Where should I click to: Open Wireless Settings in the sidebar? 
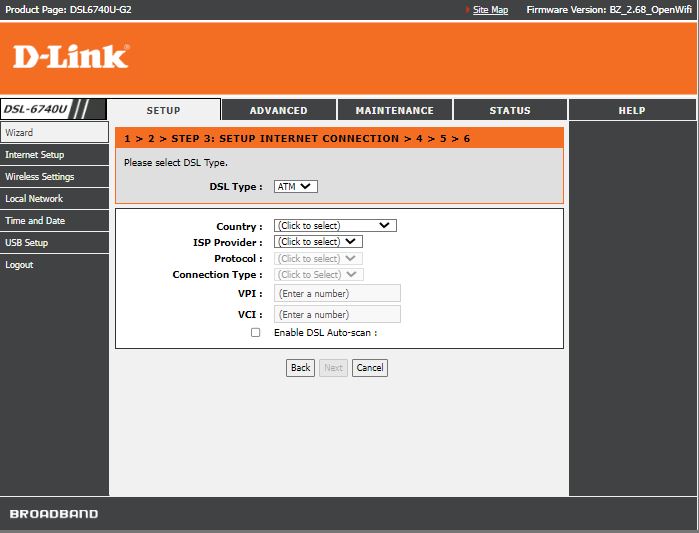pos(54,176)
